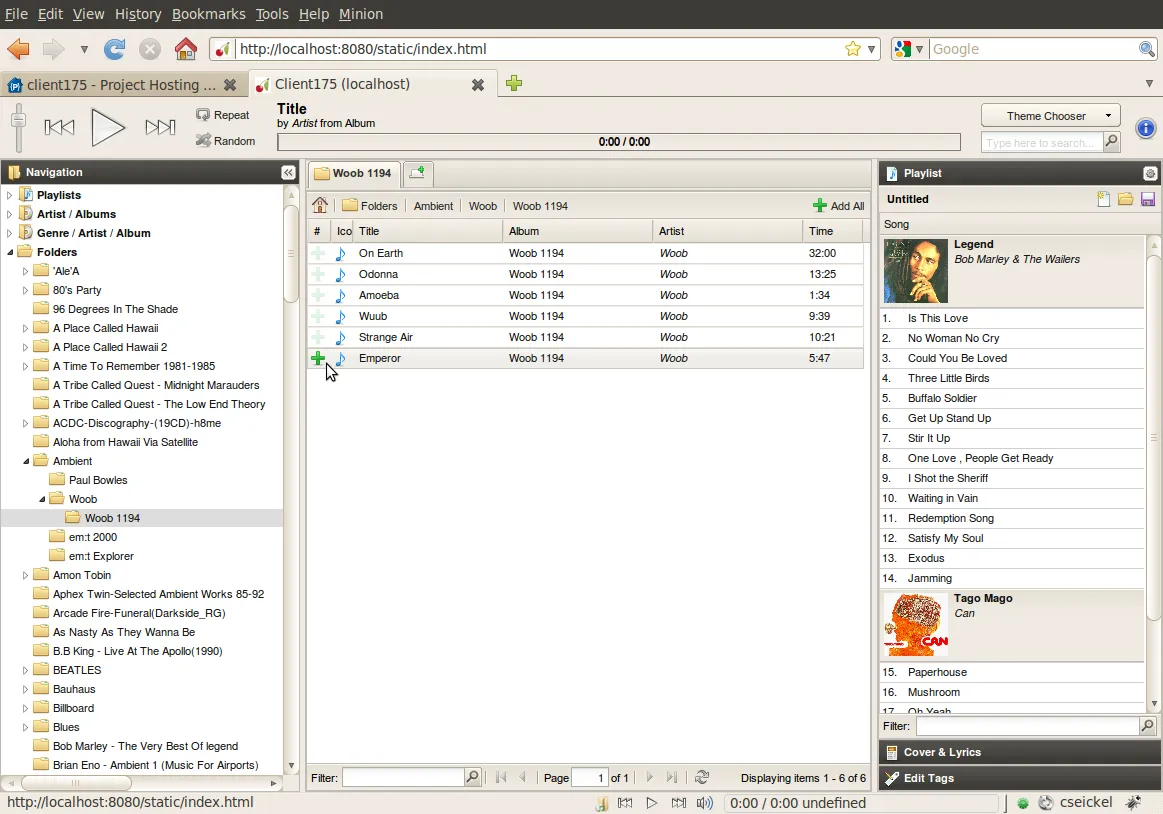Open the Theme Chooser dropdown

pyautogui.click(x=1050, y=116)
